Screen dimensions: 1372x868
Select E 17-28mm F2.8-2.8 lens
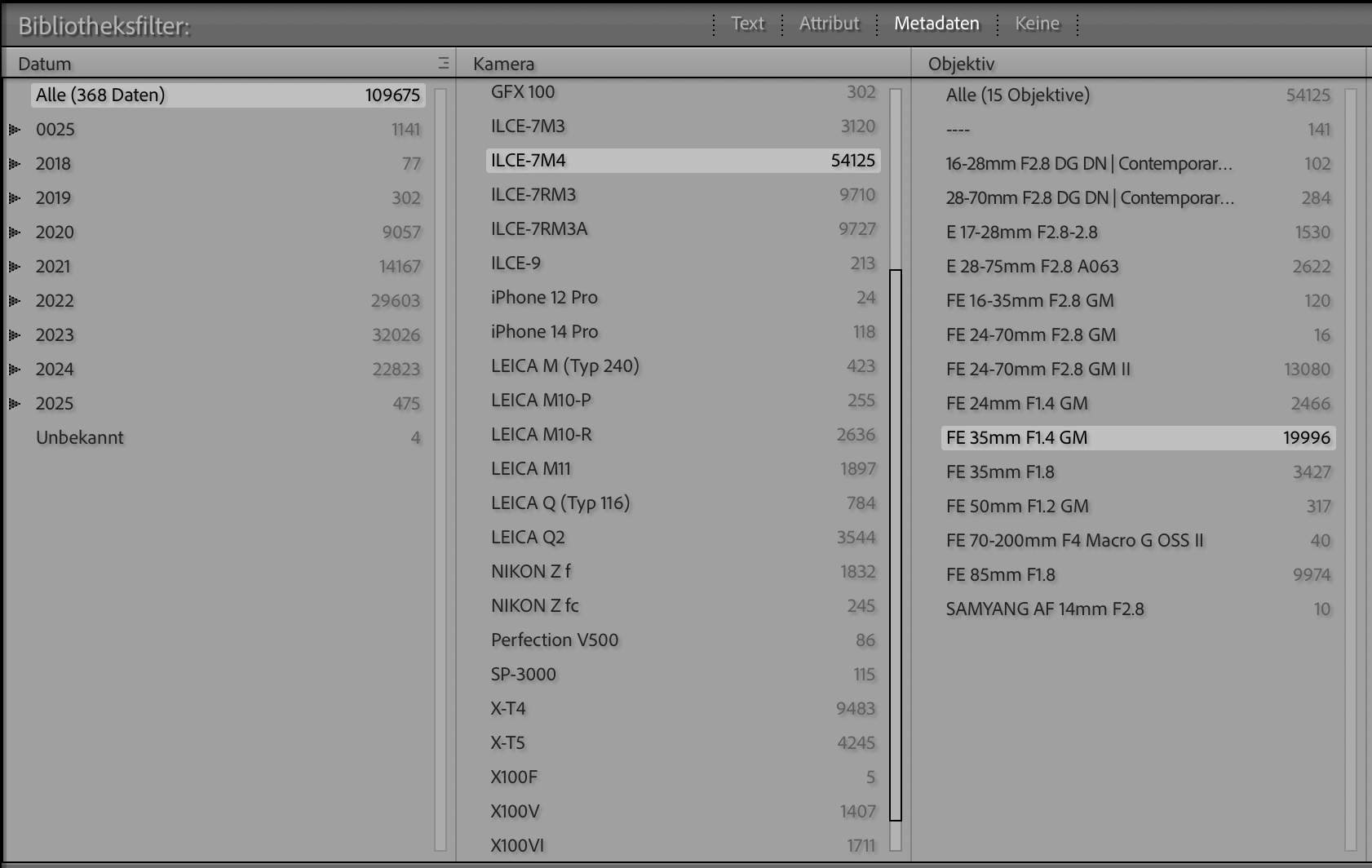click(x=1139, y=232)
